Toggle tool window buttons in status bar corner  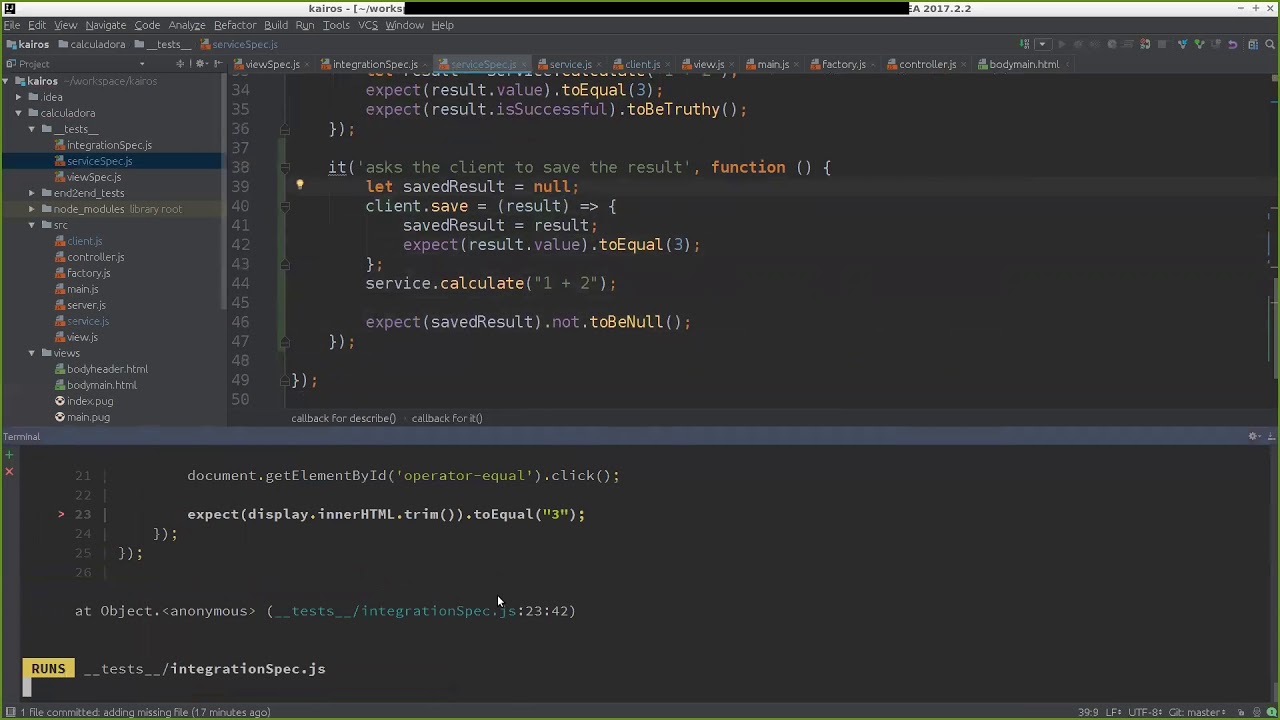coord(9,712)
